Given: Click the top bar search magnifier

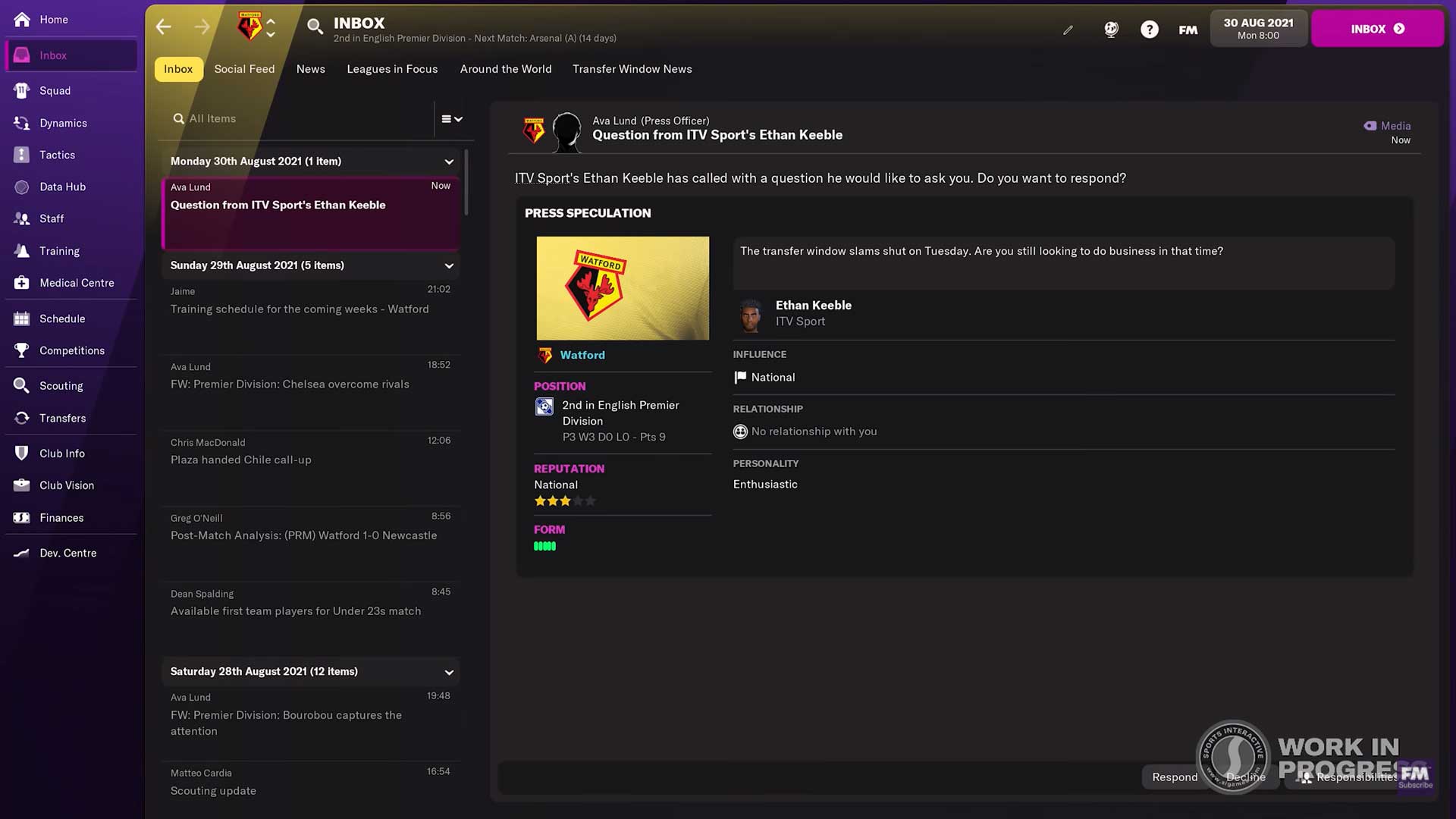Looking at the screenshot, I should click(314, 28).
